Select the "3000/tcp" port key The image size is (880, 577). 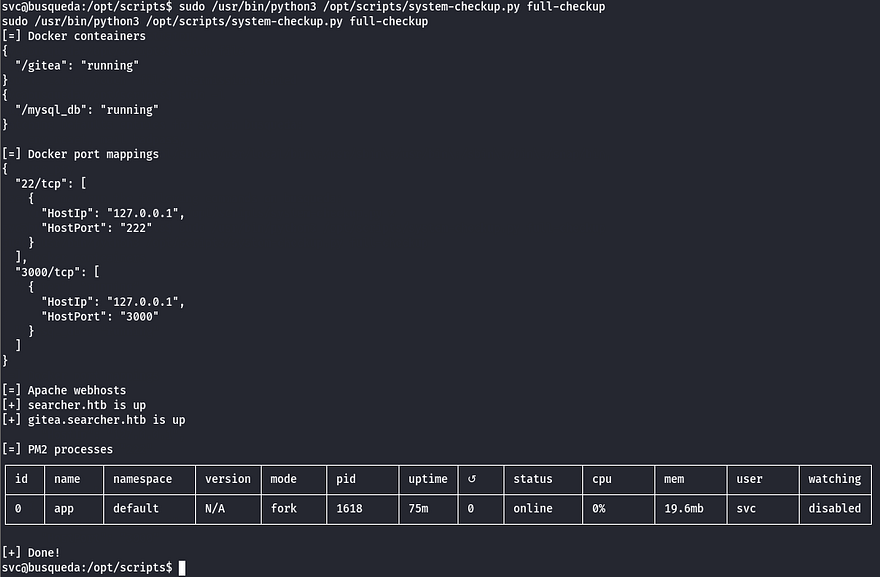point(50,272)
